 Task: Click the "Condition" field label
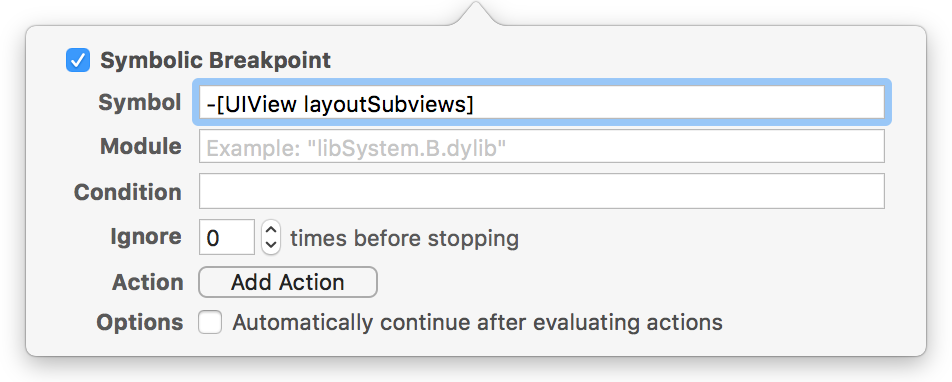[128, 192]
